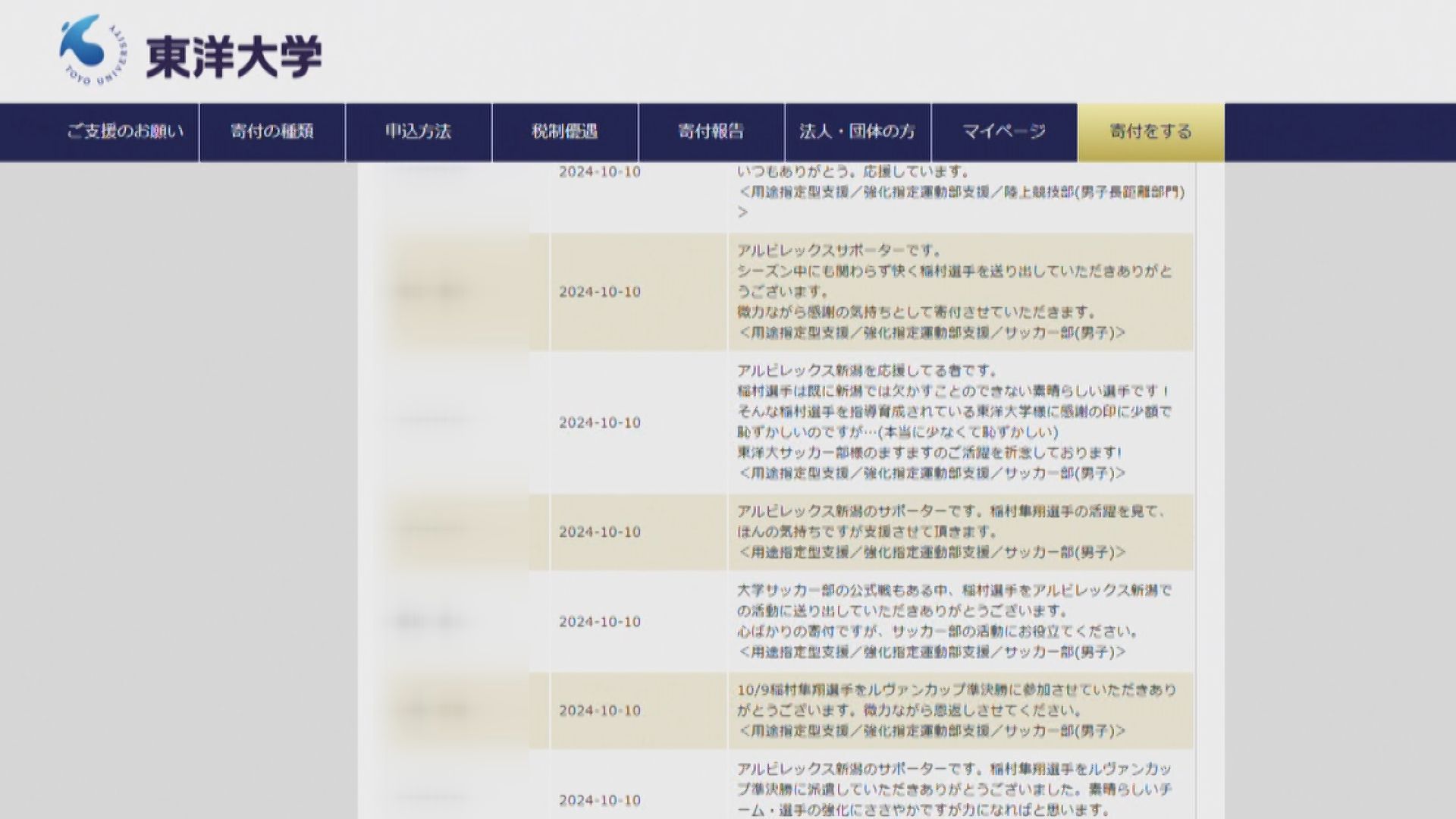Screen dimensions: 1456x819
Task: Go to the 税制優遇 page
Action: pos(565,132)
